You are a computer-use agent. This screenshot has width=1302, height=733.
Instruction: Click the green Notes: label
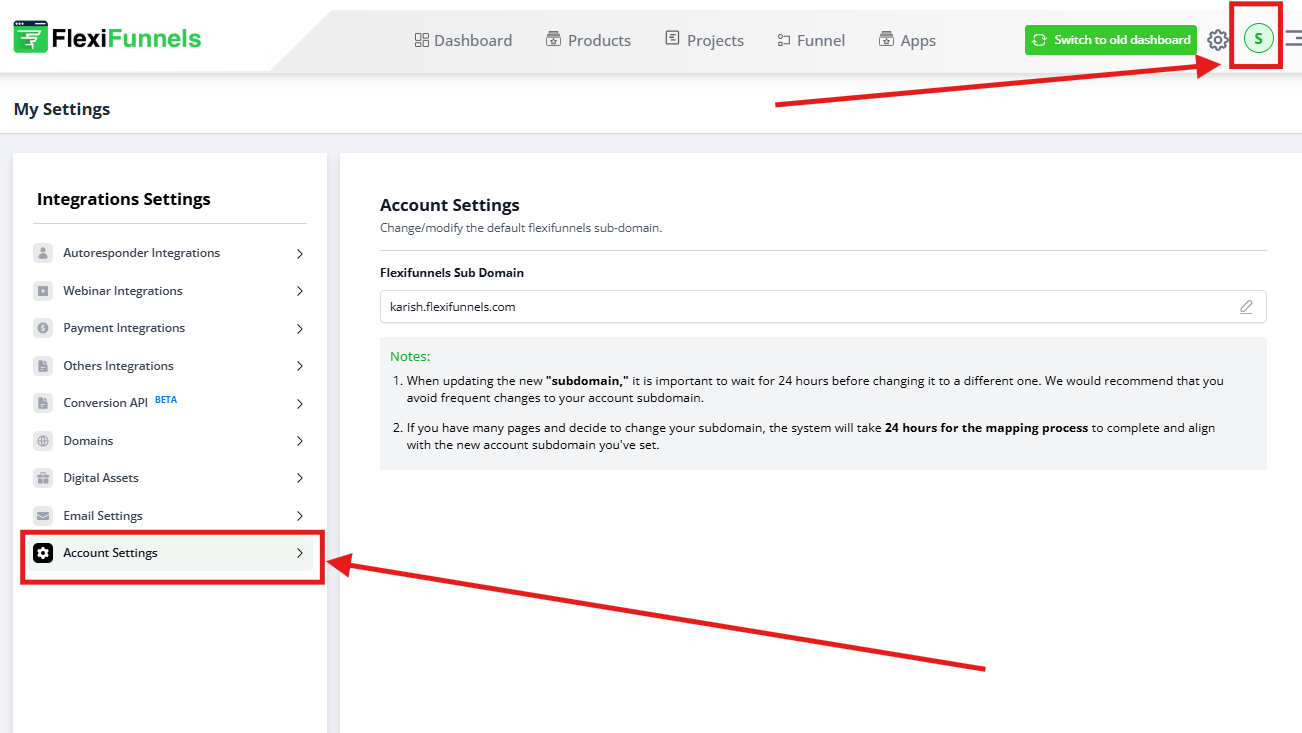coord(410,356)
